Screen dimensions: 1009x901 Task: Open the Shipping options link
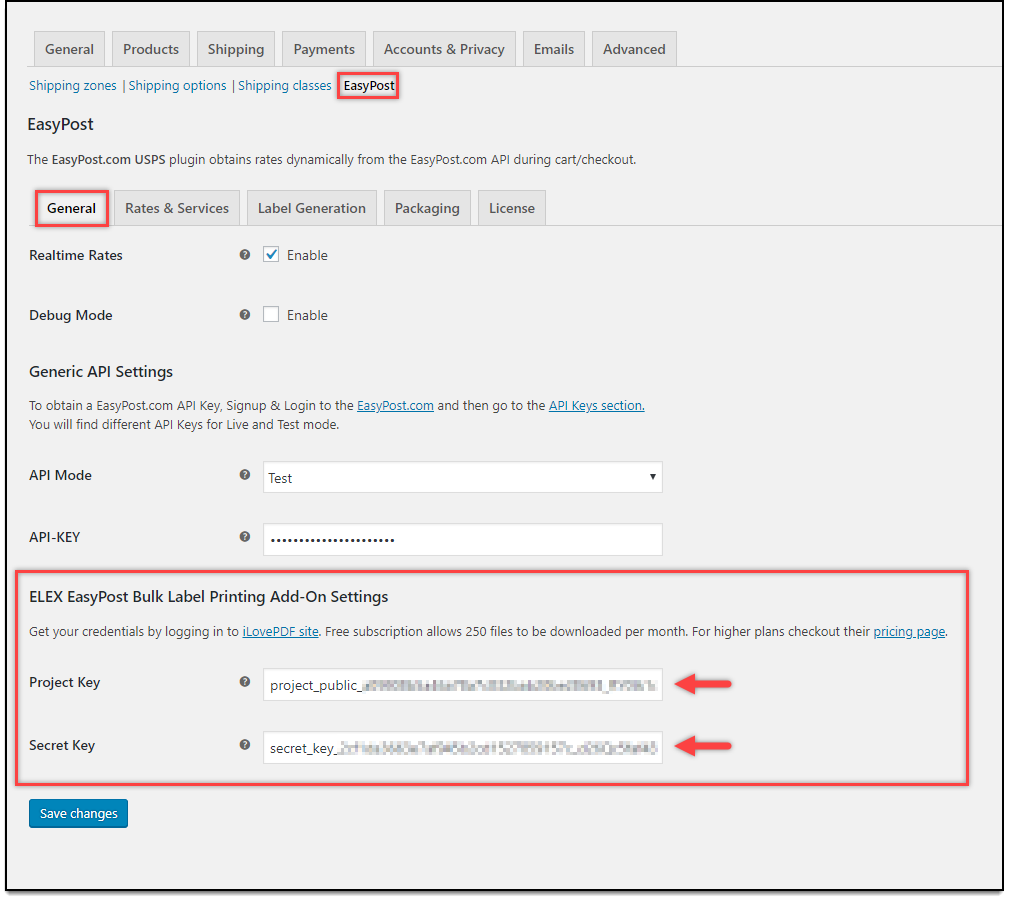pos(178,86)
